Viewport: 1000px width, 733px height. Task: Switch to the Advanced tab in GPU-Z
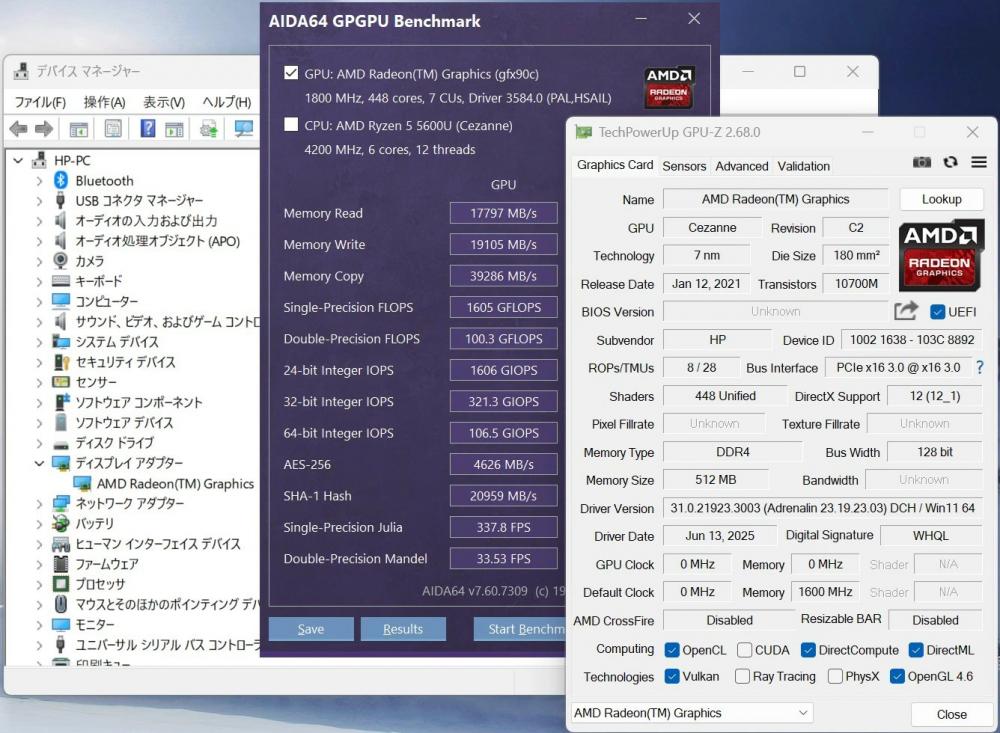coord(742,166)
